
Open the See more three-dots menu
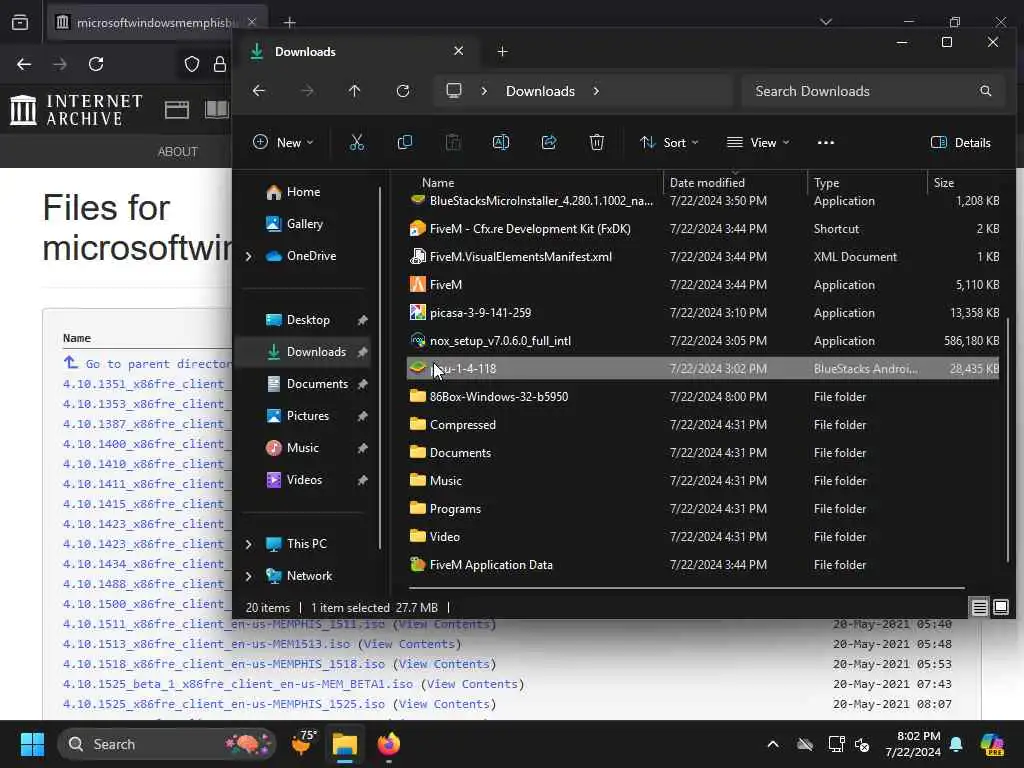point(825,142)
